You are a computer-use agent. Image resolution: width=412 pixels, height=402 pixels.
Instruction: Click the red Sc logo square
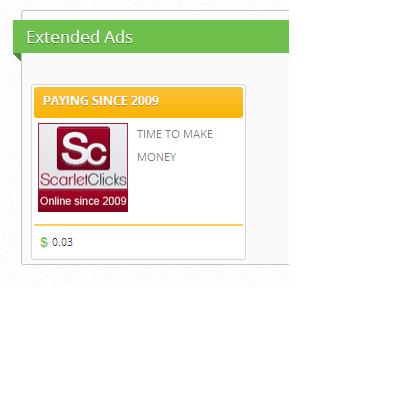(83, 148)
